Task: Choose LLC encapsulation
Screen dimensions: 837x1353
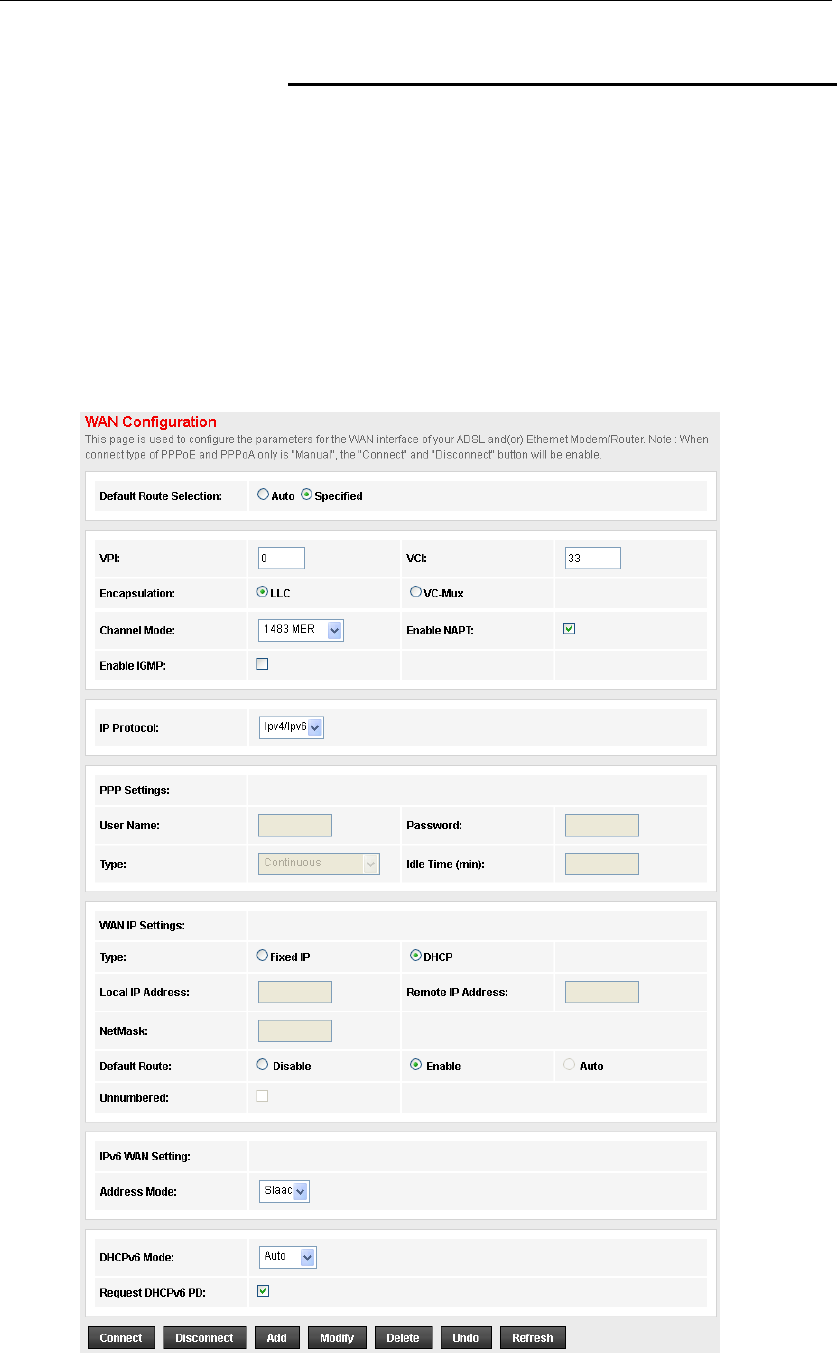Action: click(x=263, y=592)
